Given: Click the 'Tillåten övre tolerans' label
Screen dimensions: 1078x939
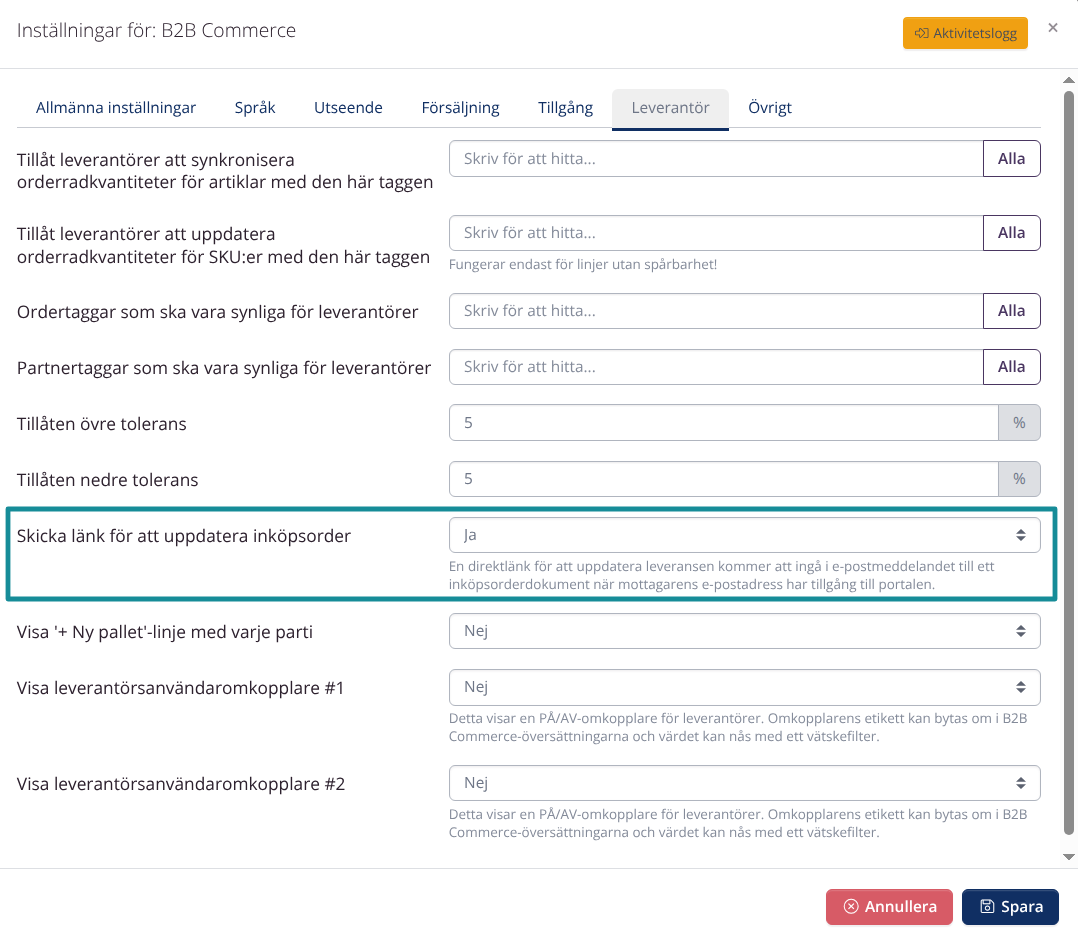Looking at the screenshot, I should [102, 424].
